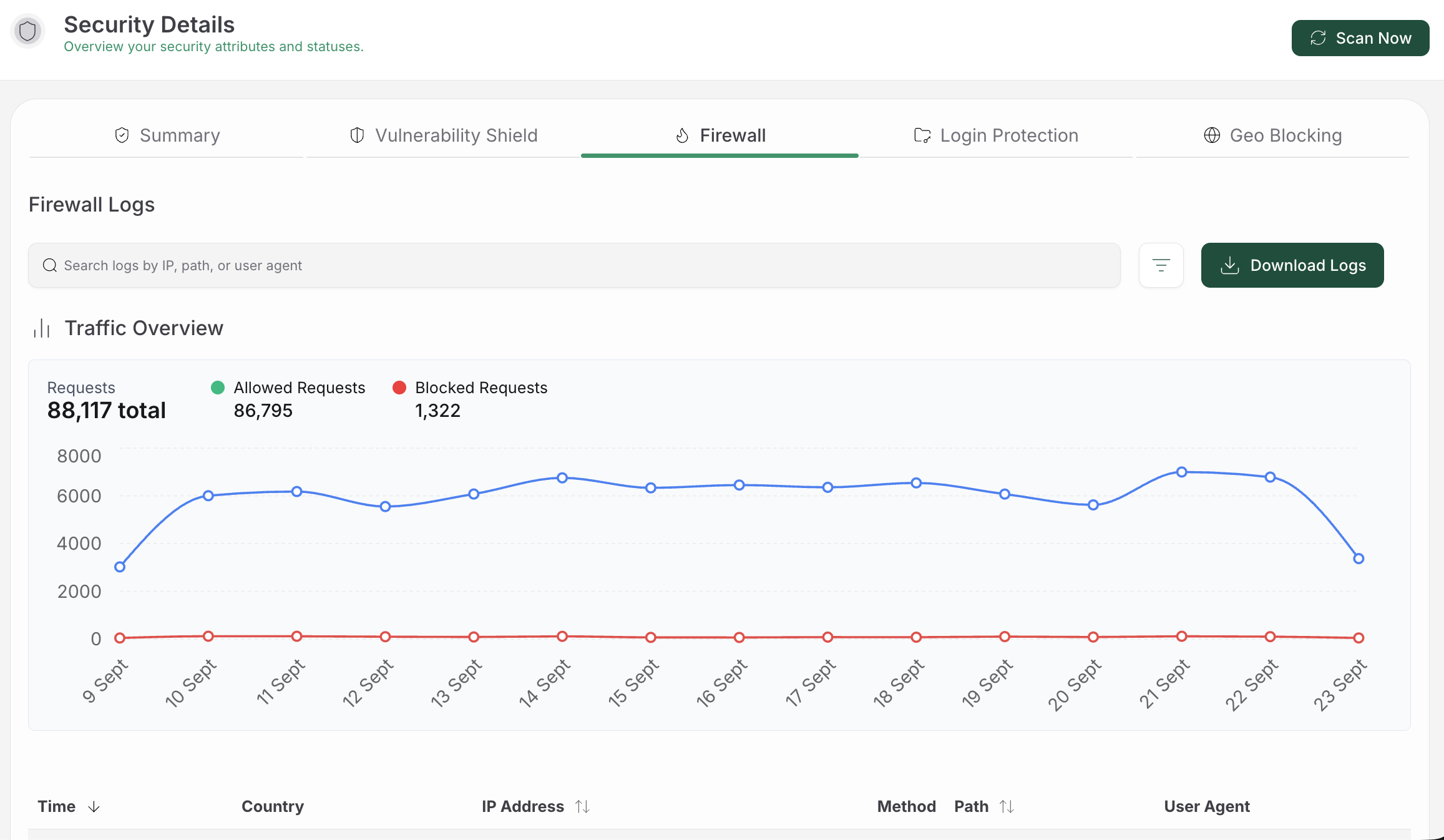This screenshot has height=840, width=1444.
Task: Toggle the Allowed Requests legend dot
Action: (218, 388)
